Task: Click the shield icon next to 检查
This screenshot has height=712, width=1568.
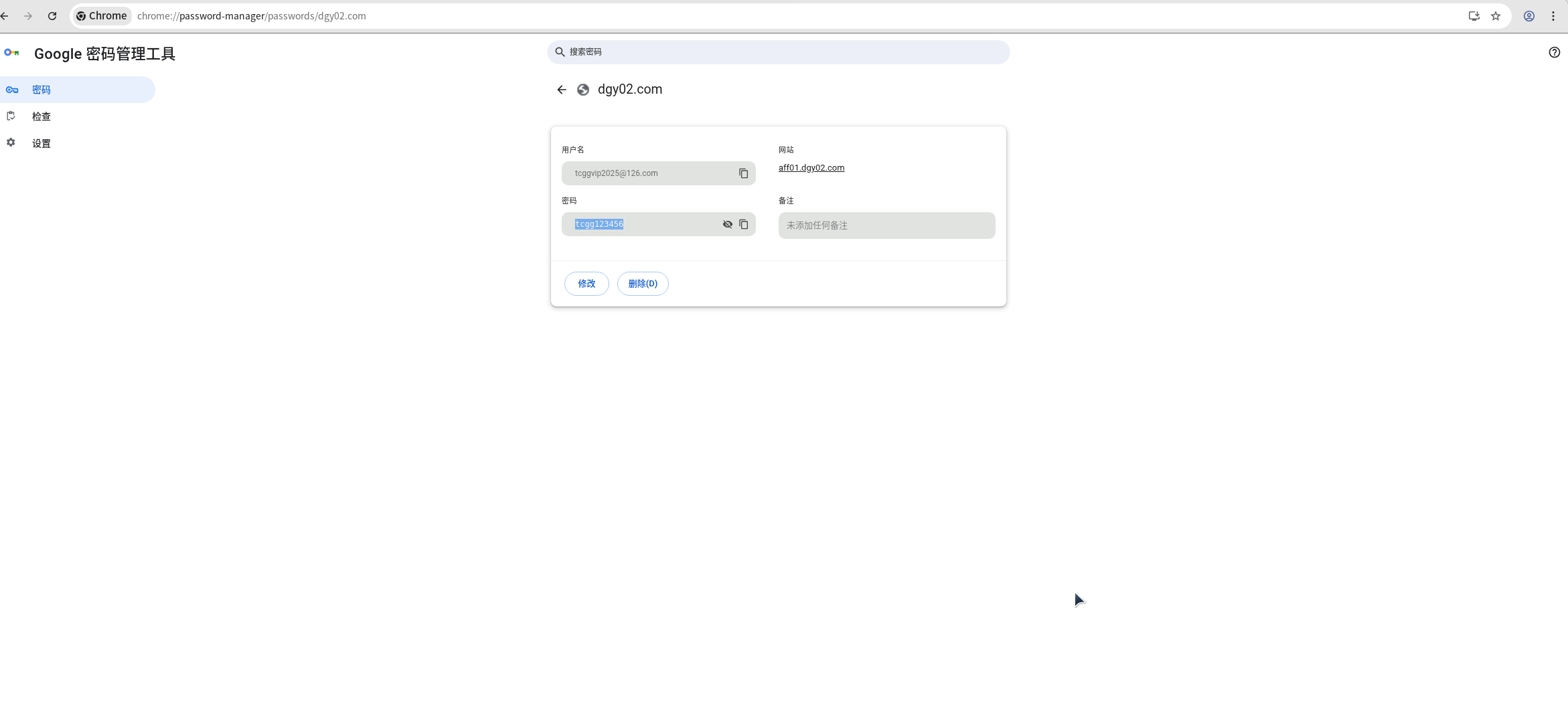Action: click(11, 116)
